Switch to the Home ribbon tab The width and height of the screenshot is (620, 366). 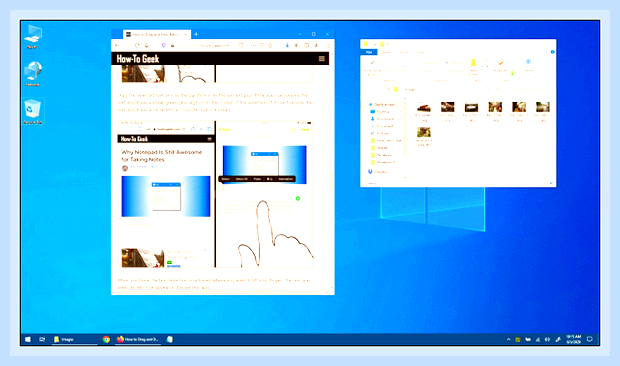tap(386, 52)
